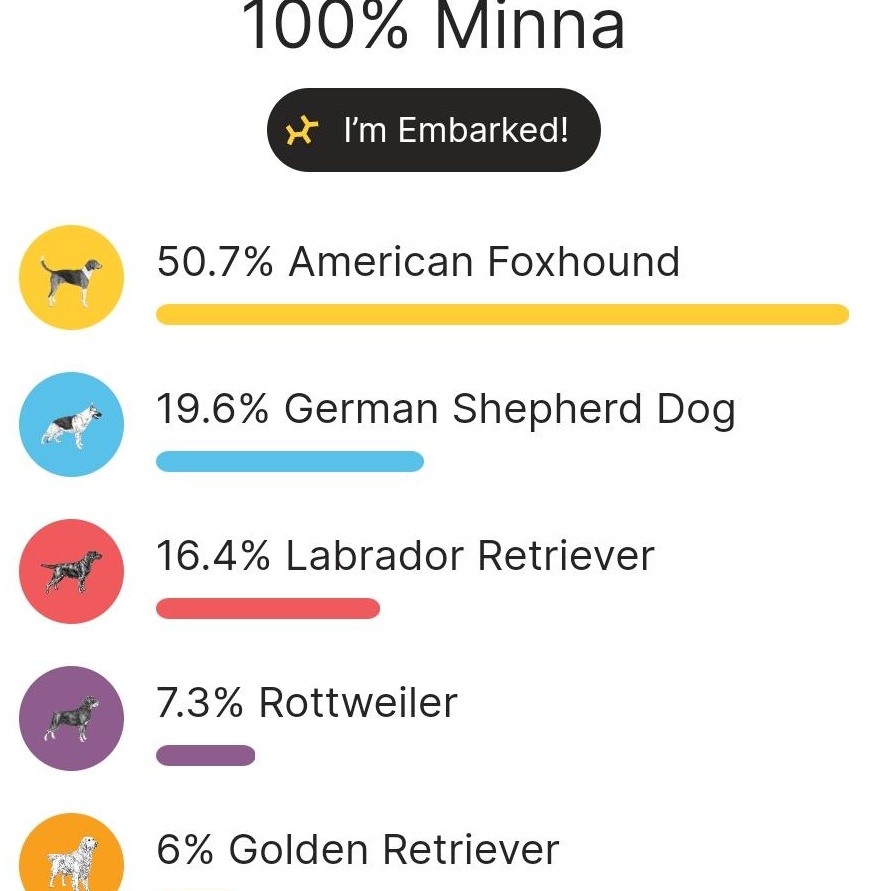Tap the red Labrador Retriever percentage bar
The height and width of the screenshot is (891, 892).
[x=268, y=608]
